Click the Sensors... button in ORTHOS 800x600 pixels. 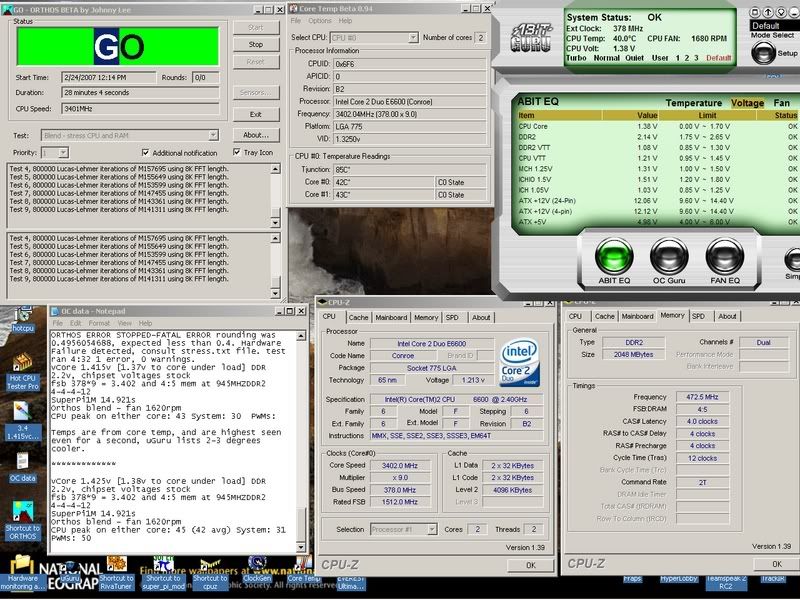[x=256, y=92]
